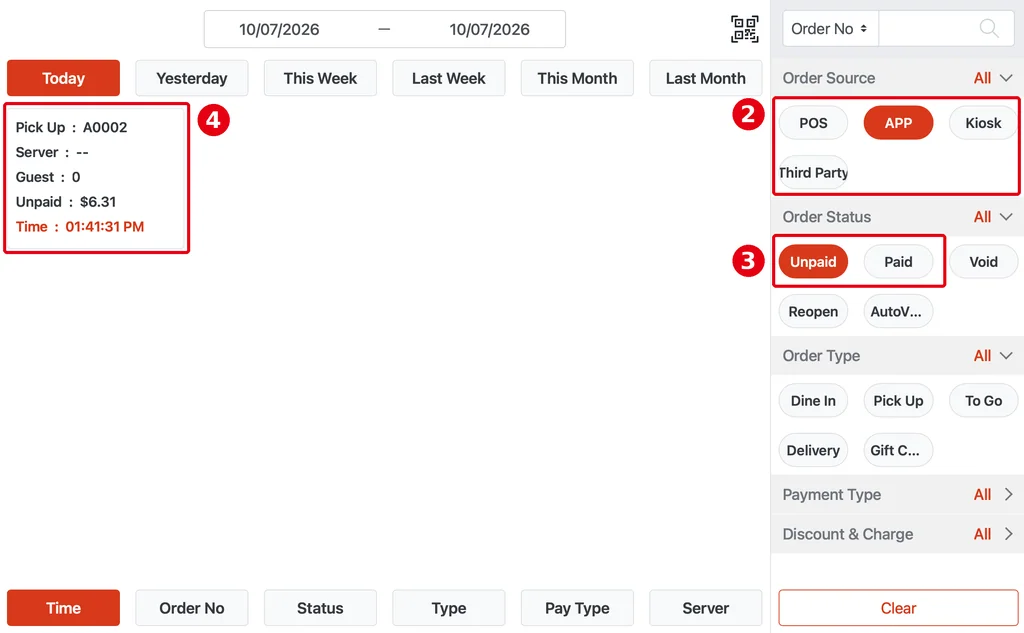Image resolution: width=1024 pixels, height=633 pixels.
Task: Expand the Discount & Charge section arrow
Action: 1008,534
